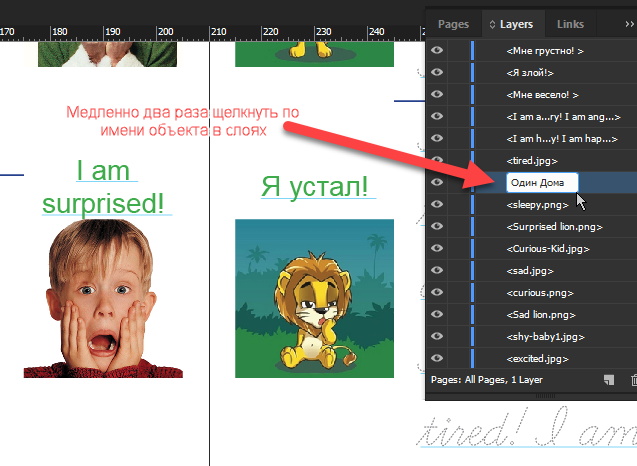Select the <excited.jpg> layer item
The image size is (637, 466).
pyautogui.click(x=537, y=358)
